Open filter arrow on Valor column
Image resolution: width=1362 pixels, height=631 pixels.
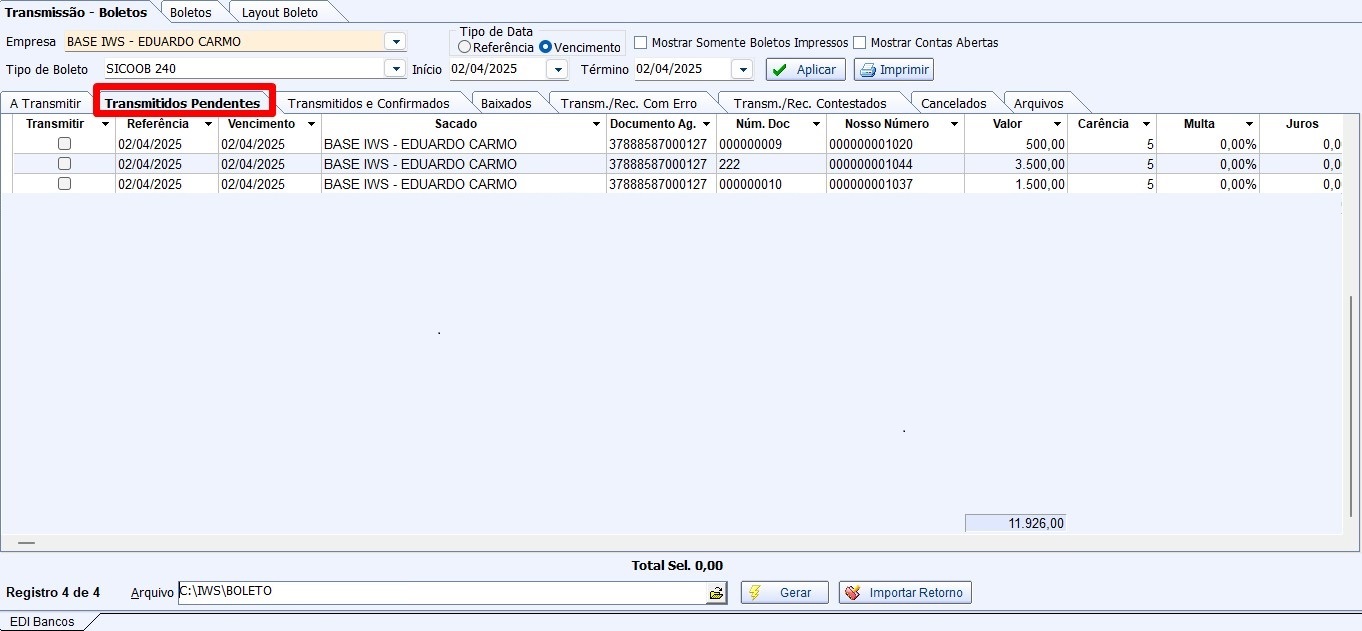[x=1055, y=125]
